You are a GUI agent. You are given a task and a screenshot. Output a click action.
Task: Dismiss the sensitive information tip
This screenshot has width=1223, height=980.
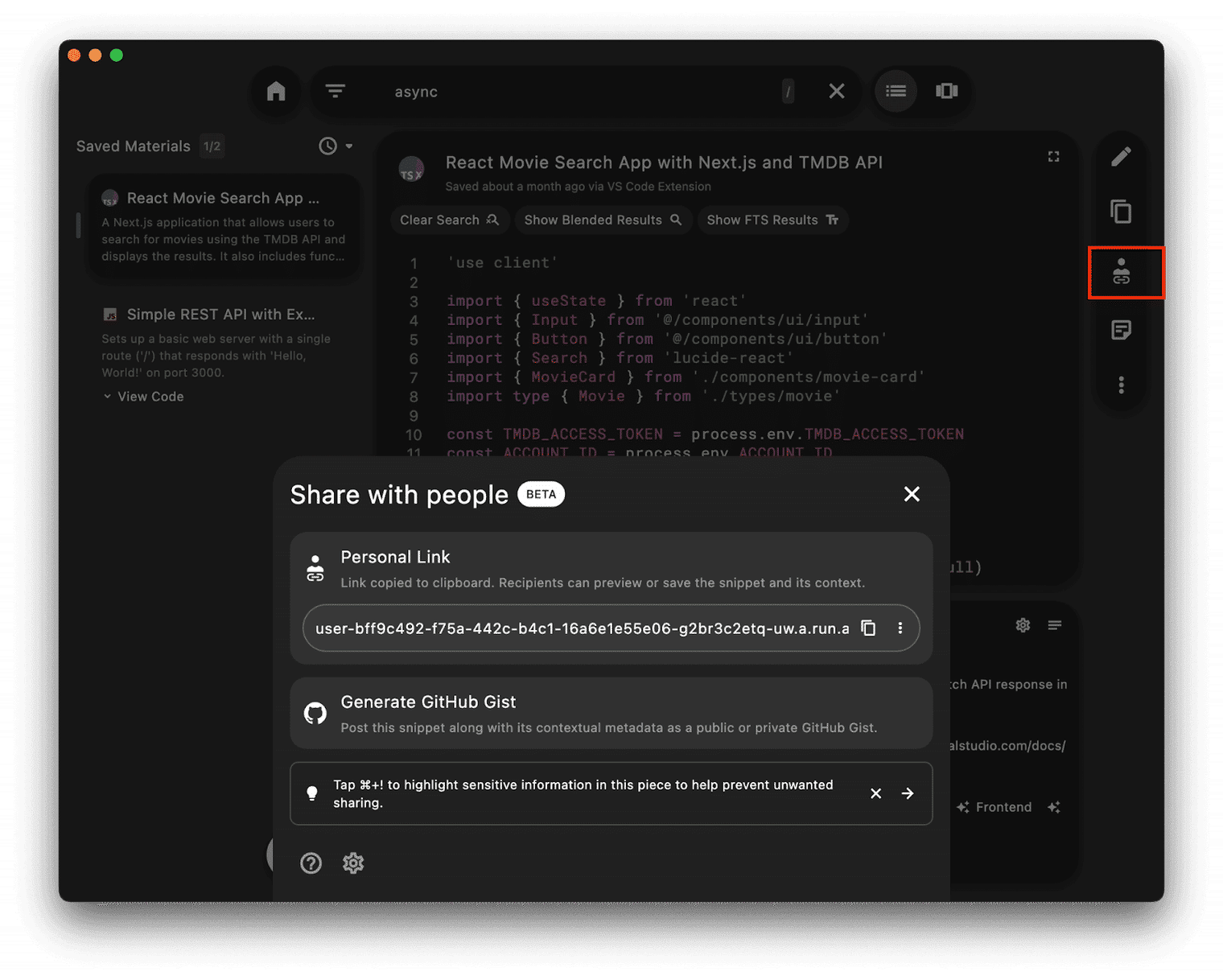pos(876,793)
